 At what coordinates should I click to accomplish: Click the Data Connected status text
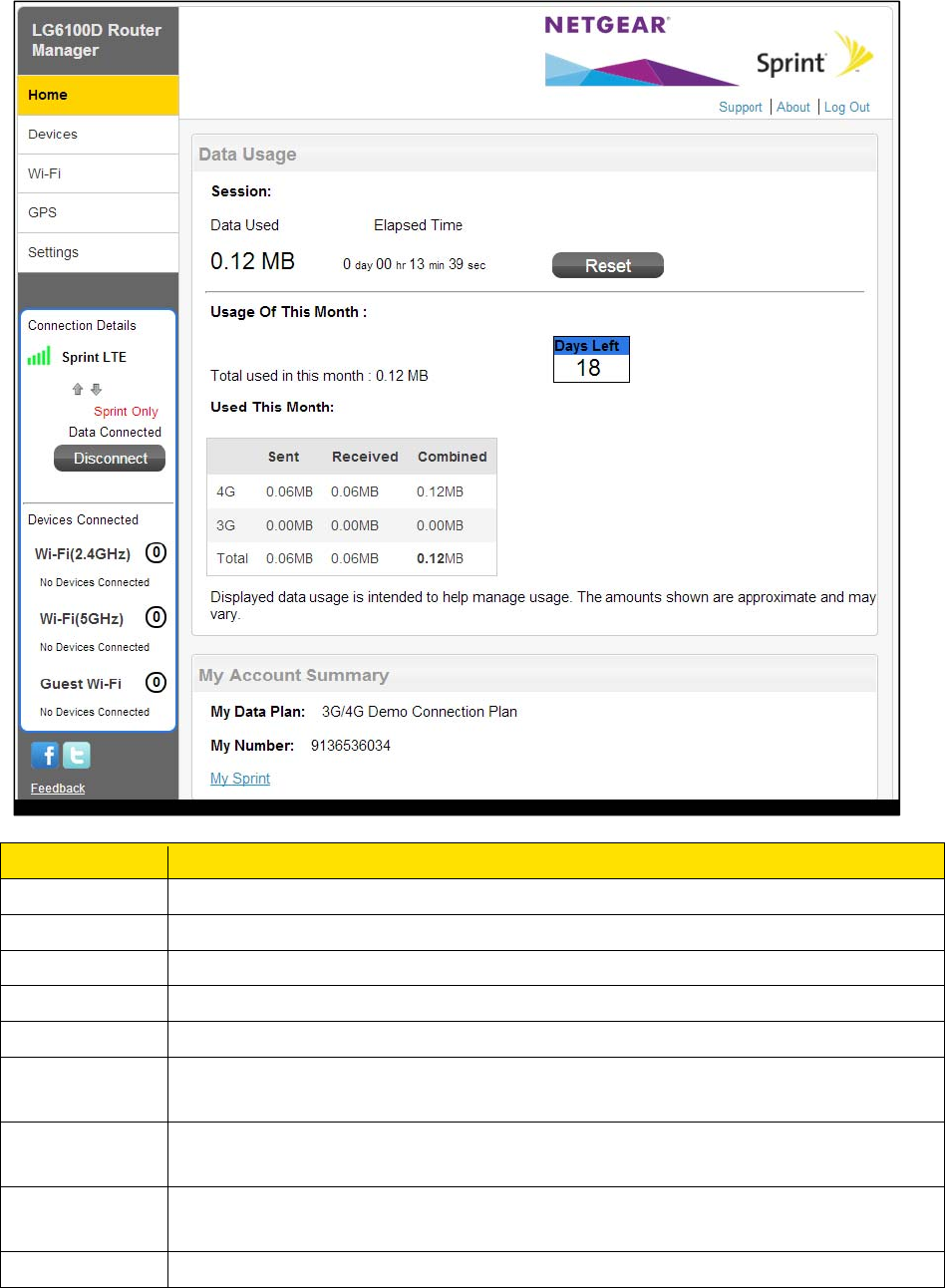pos(115,432)
